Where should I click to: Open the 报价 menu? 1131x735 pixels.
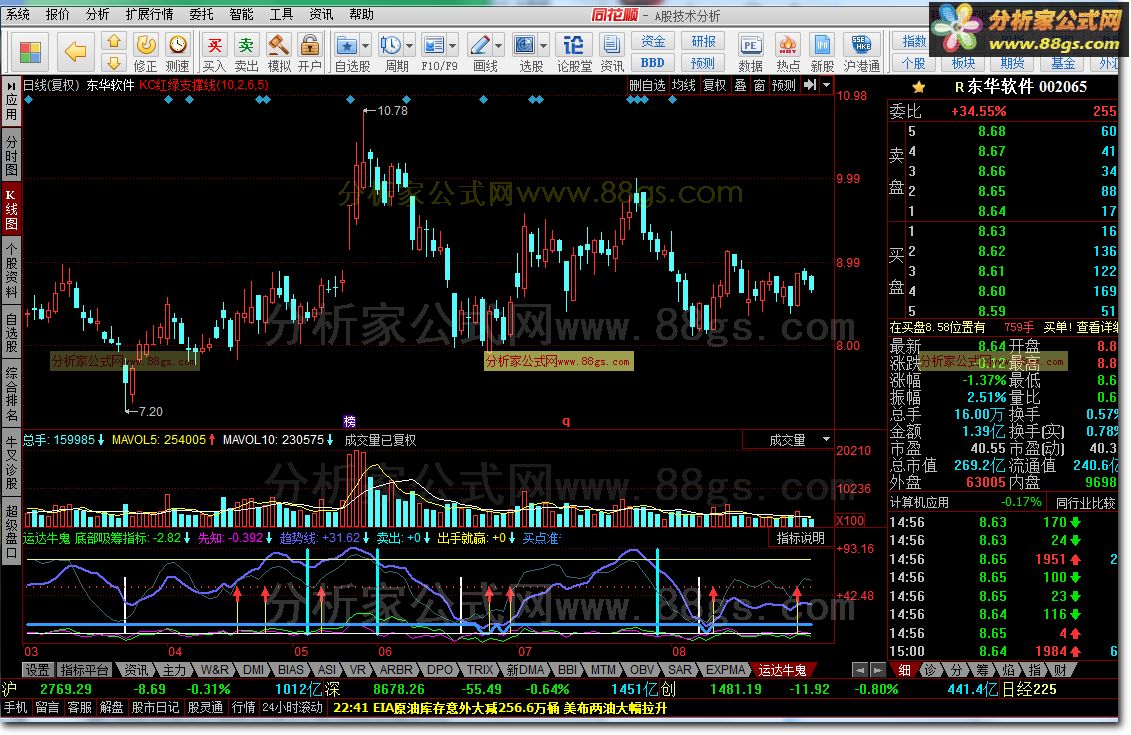[58, 14]
